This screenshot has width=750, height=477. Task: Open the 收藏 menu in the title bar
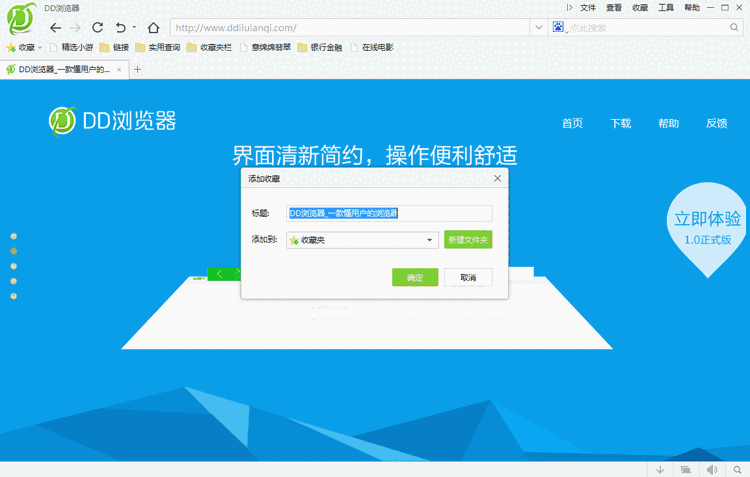(x=640, y=8)
